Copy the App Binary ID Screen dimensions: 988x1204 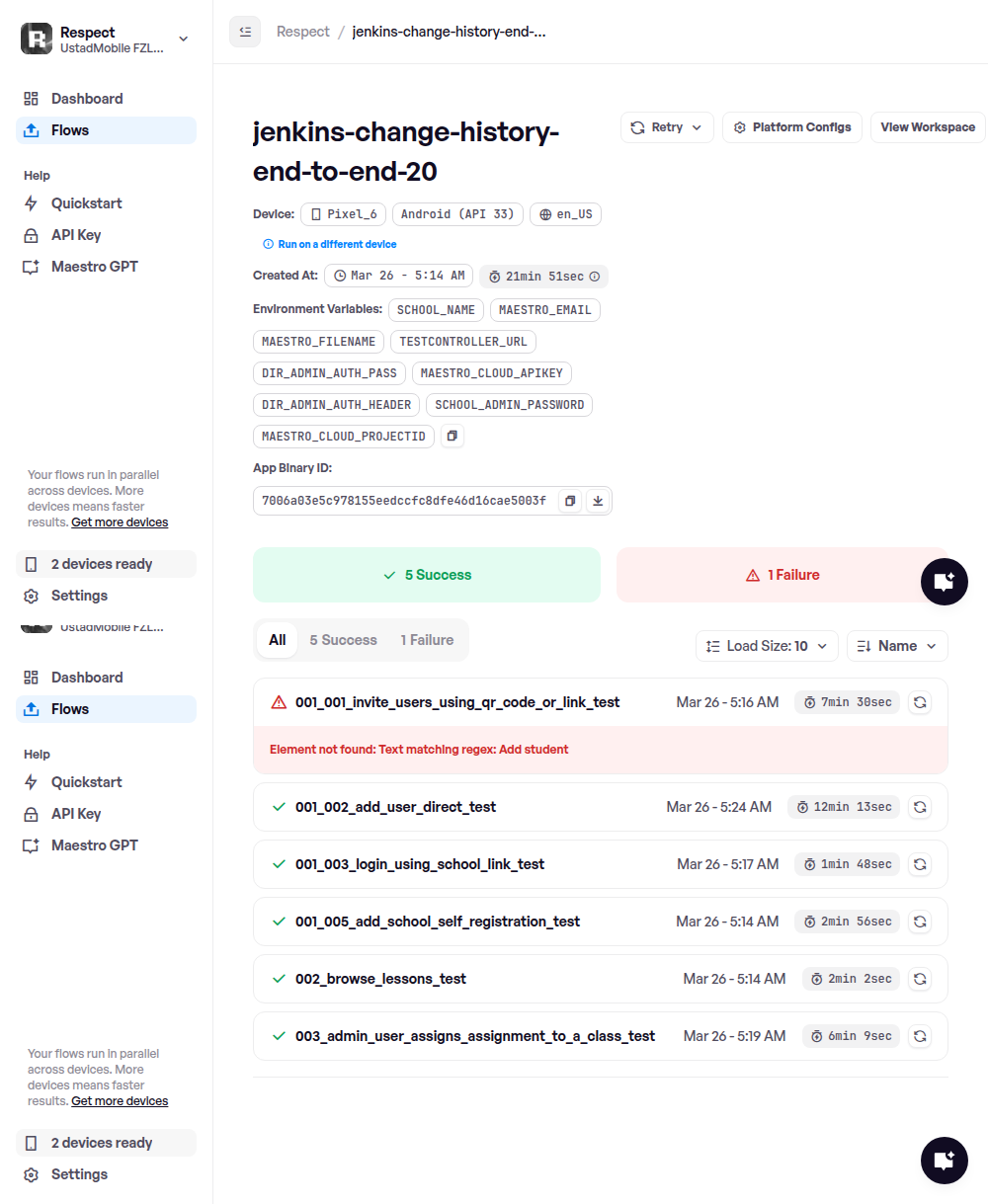[570, 501]
